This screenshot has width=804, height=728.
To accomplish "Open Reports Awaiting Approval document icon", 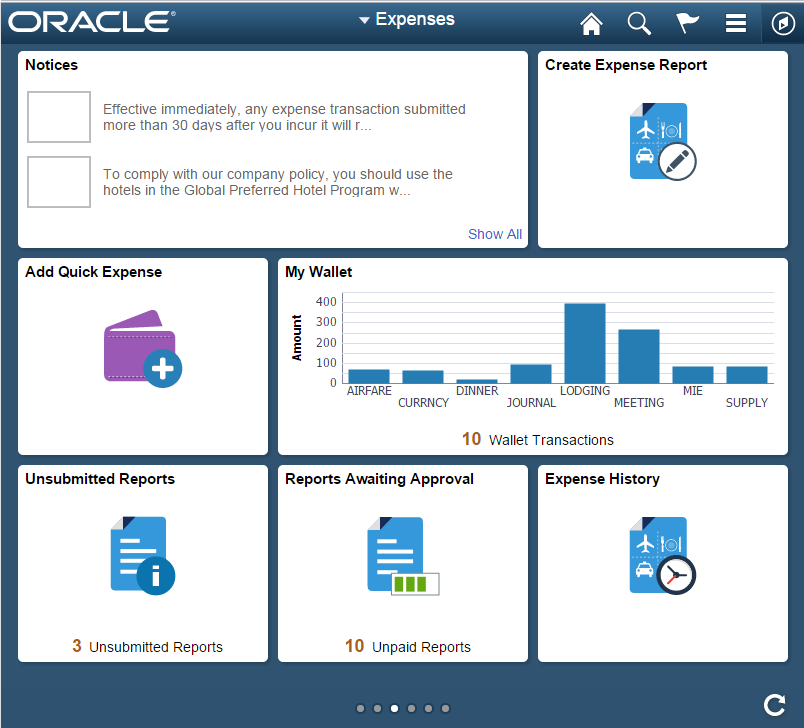I will coord(403,556).
